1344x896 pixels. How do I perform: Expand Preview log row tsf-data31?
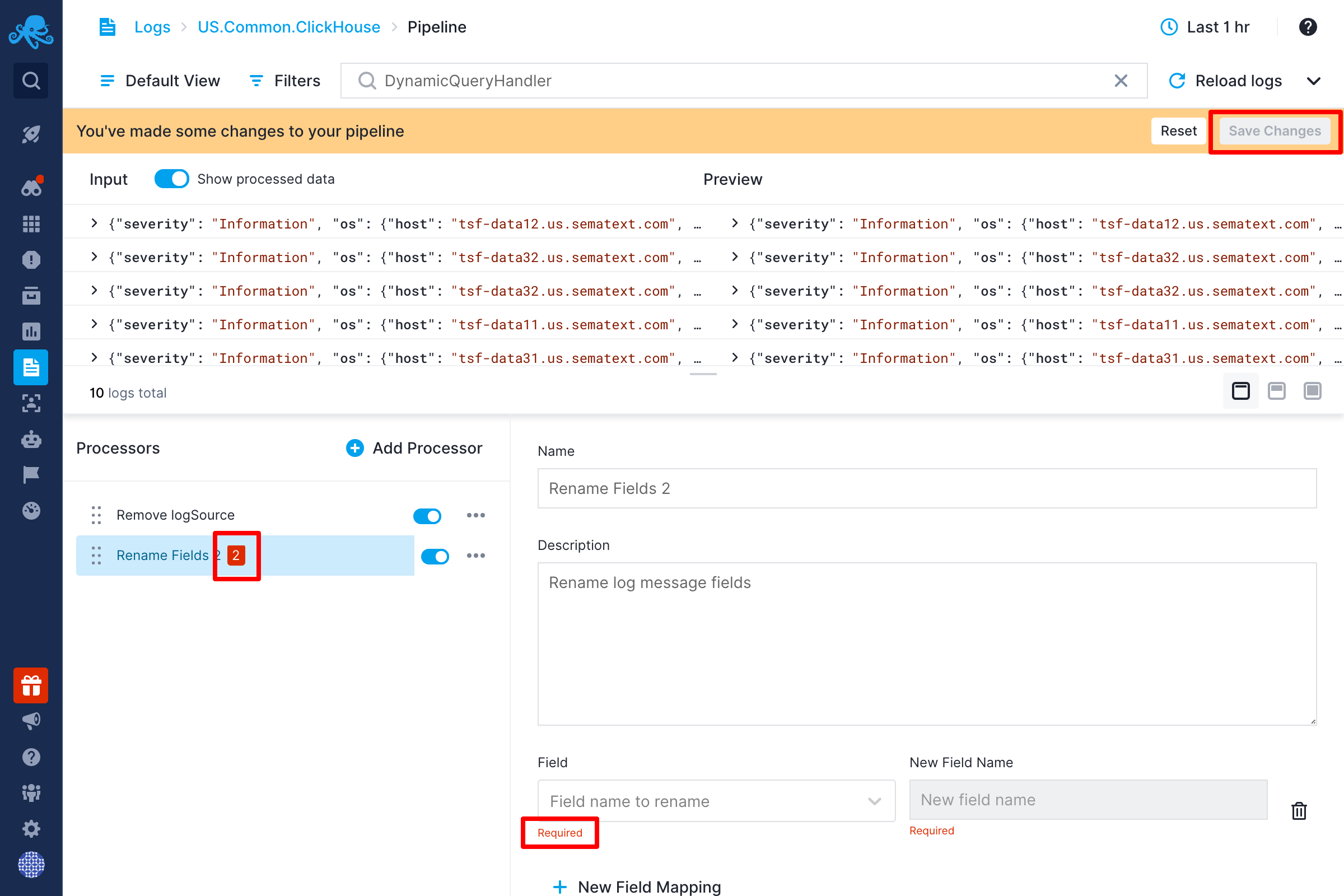coord(735,358)
